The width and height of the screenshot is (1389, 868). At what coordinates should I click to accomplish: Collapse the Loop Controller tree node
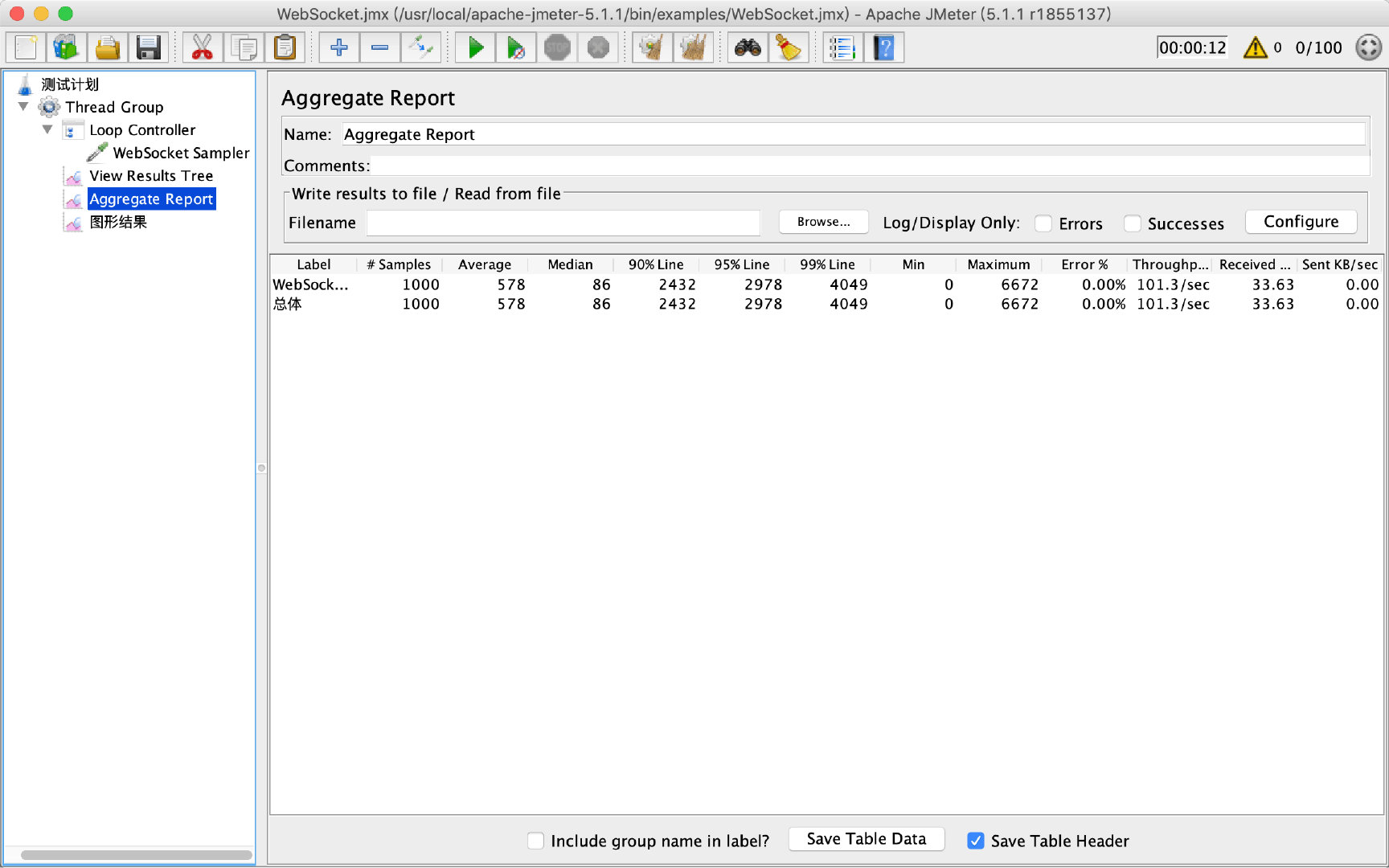click(x=47, y=129)
